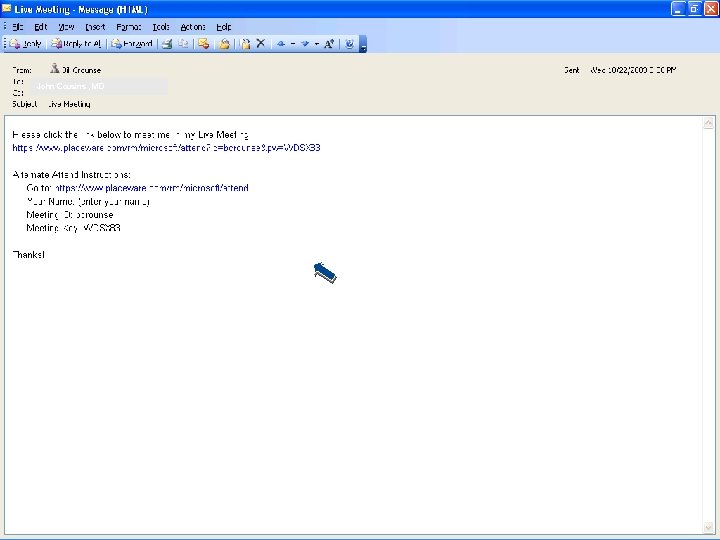The height and width of the screenshot is (540, 720).
Task: Open the next item arrow dropdown
Action: coord(317,44)
